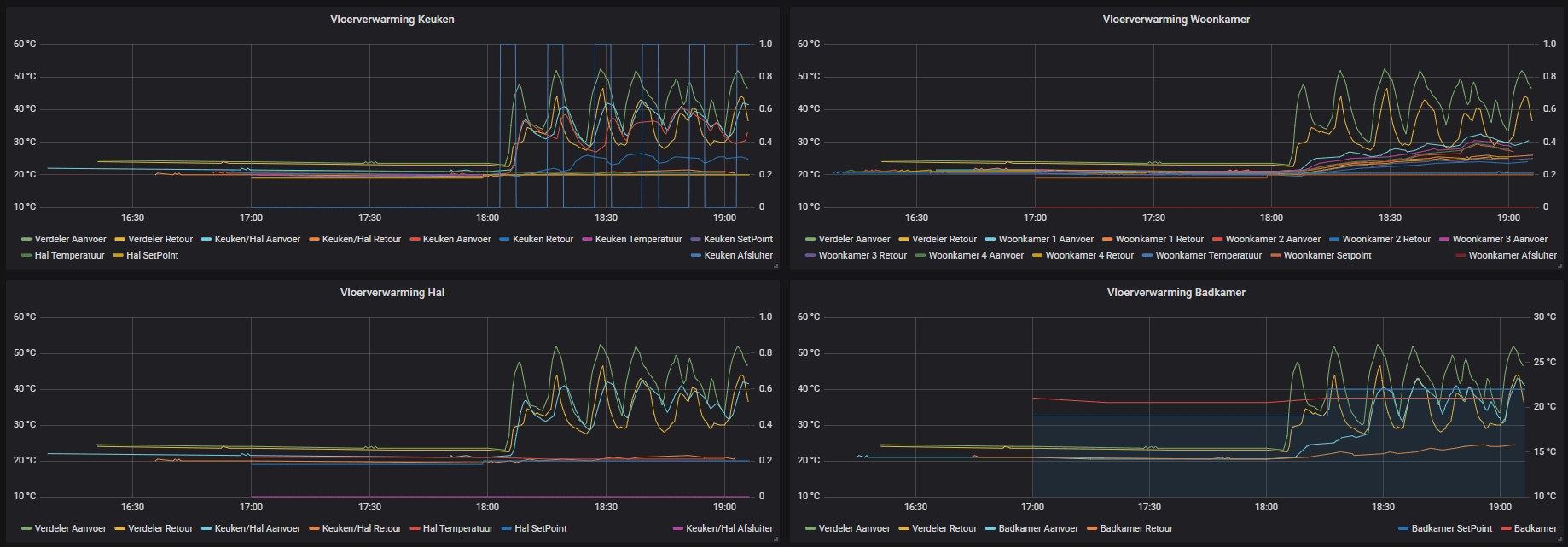
Task: Toggle Hal SetPoint in Hal panel legend
Action: (541, 529)
